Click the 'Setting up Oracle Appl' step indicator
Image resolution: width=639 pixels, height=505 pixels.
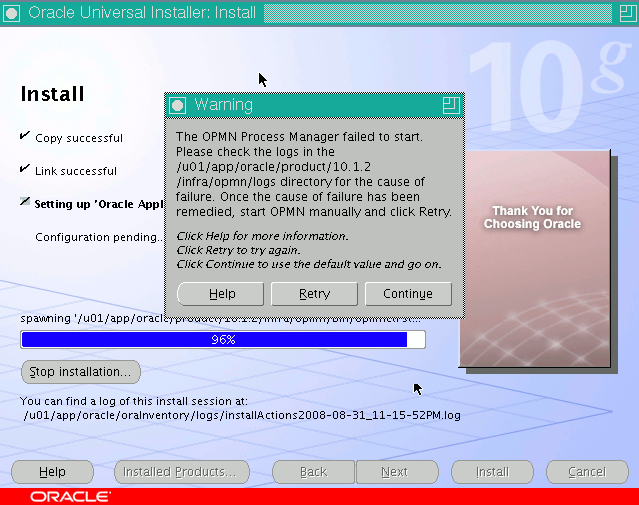[25, 201]
